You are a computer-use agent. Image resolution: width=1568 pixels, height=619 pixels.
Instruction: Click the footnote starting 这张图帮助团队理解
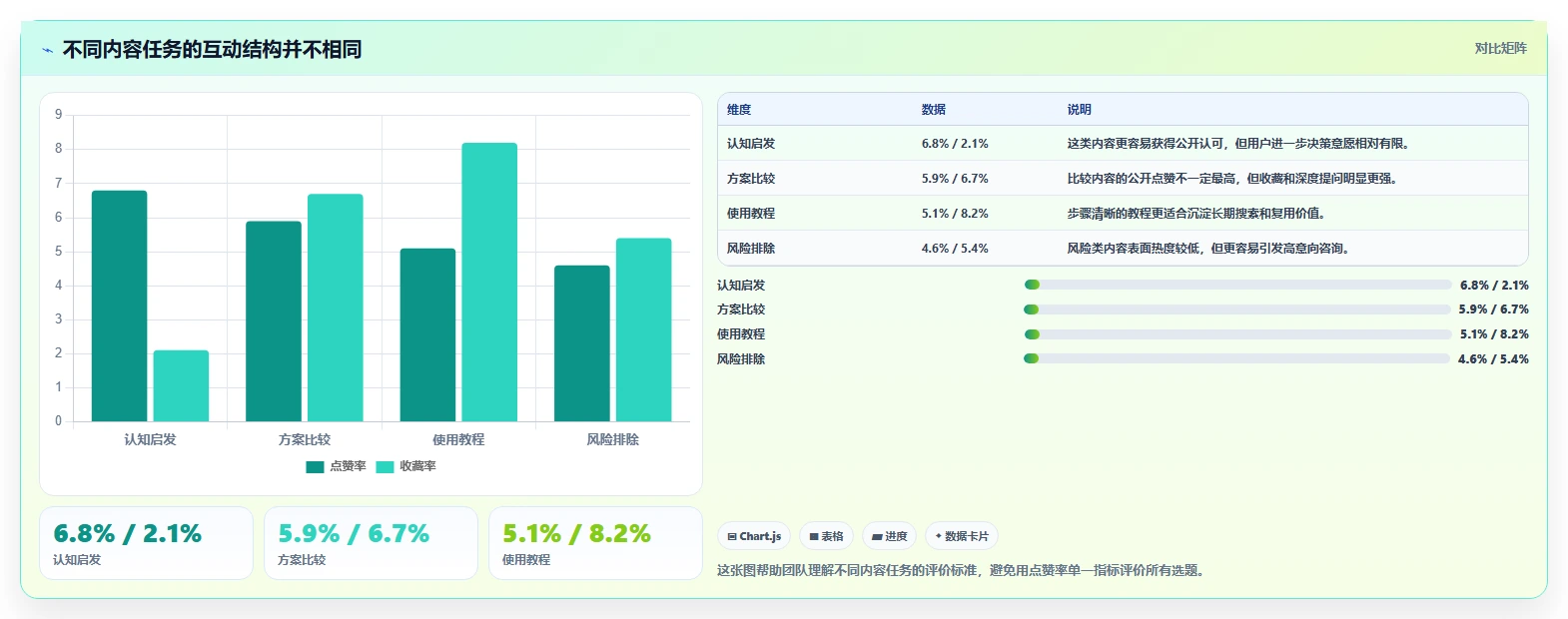click(x=963, y=571)
